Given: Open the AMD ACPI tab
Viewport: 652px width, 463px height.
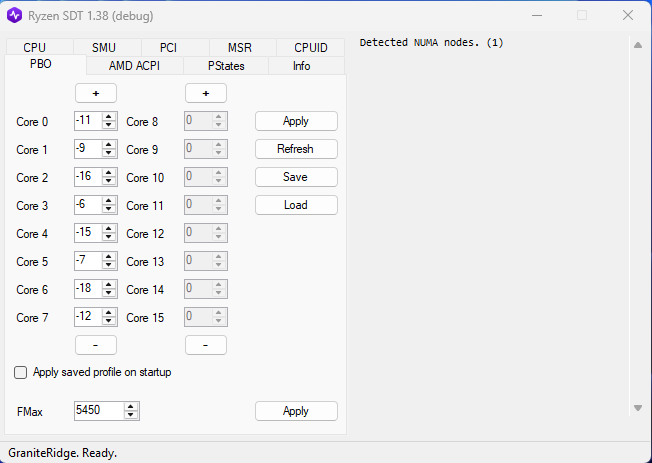Looking at the screenshot, I should point(133,65).
